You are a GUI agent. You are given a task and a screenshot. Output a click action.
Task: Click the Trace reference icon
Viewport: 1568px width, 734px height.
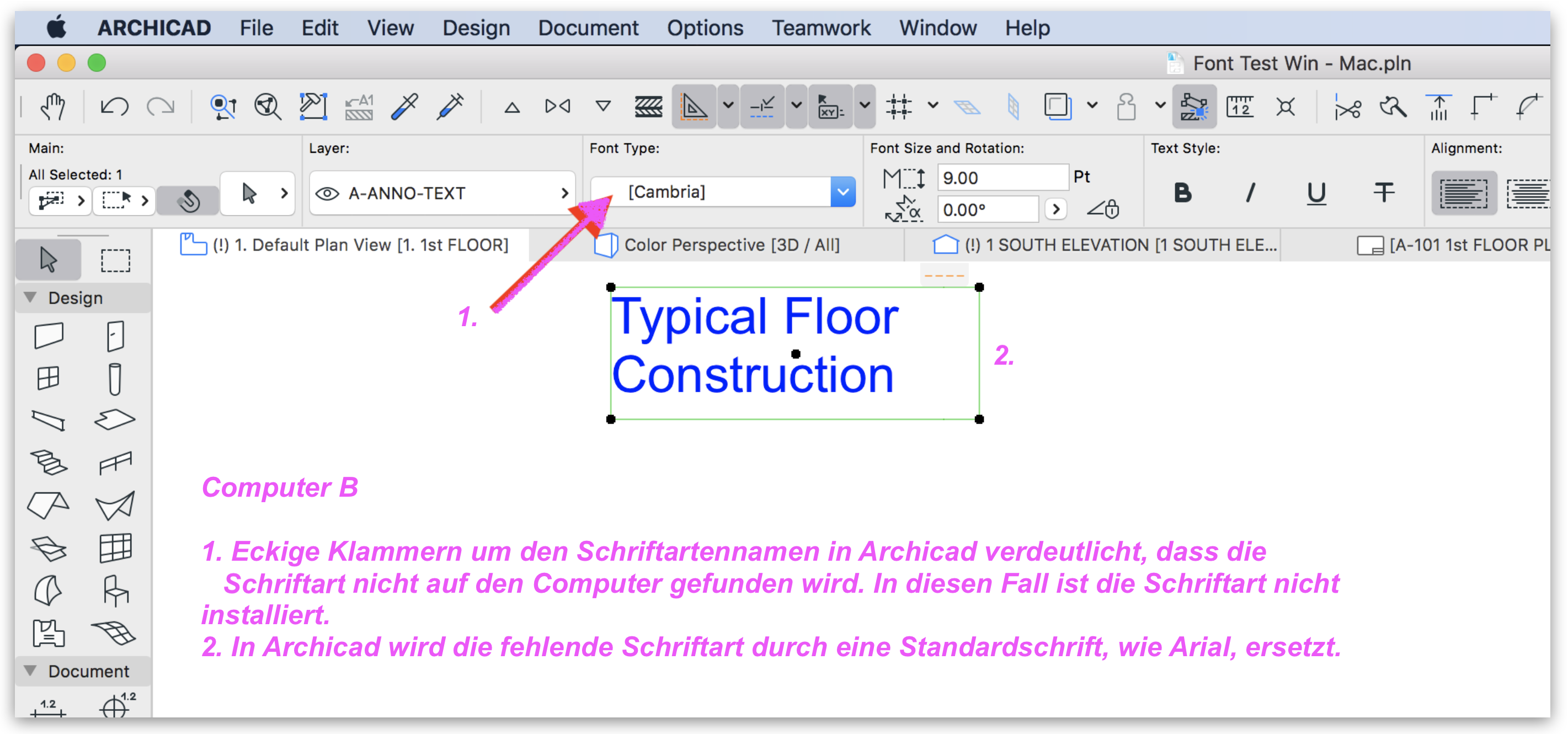[x=1058, y=107]
